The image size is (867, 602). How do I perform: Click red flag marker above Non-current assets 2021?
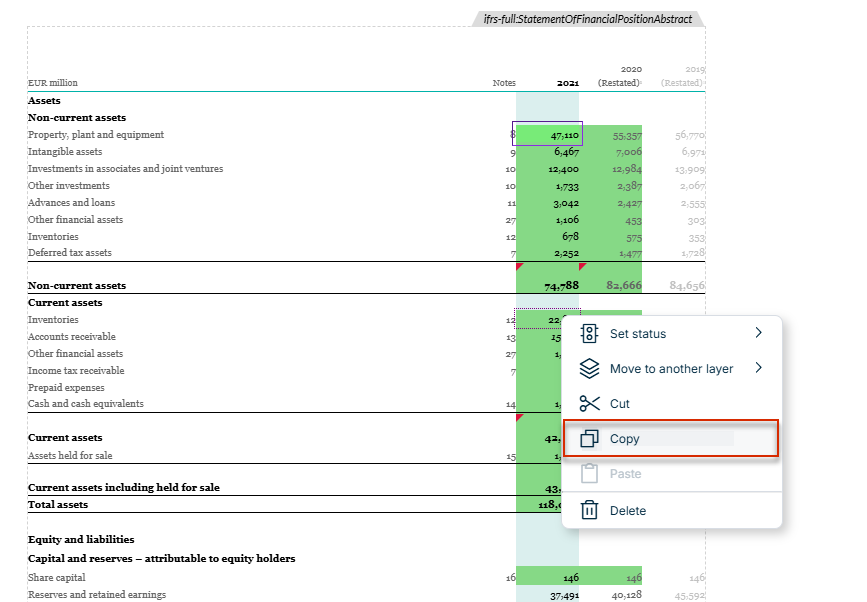(x=519, y=266)
